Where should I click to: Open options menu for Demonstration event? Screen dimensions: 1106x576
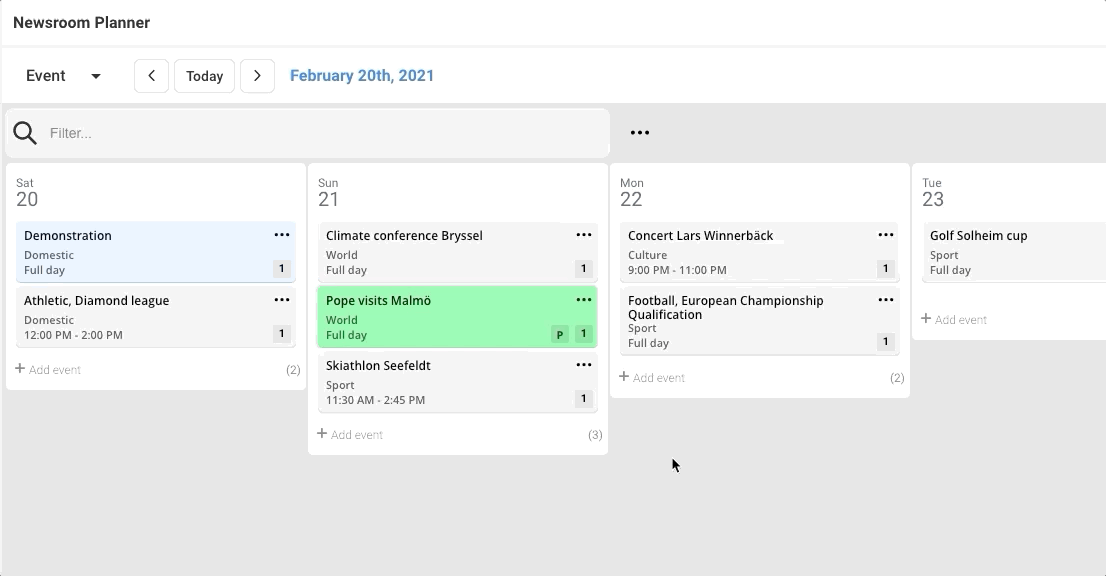pos(281,235)
